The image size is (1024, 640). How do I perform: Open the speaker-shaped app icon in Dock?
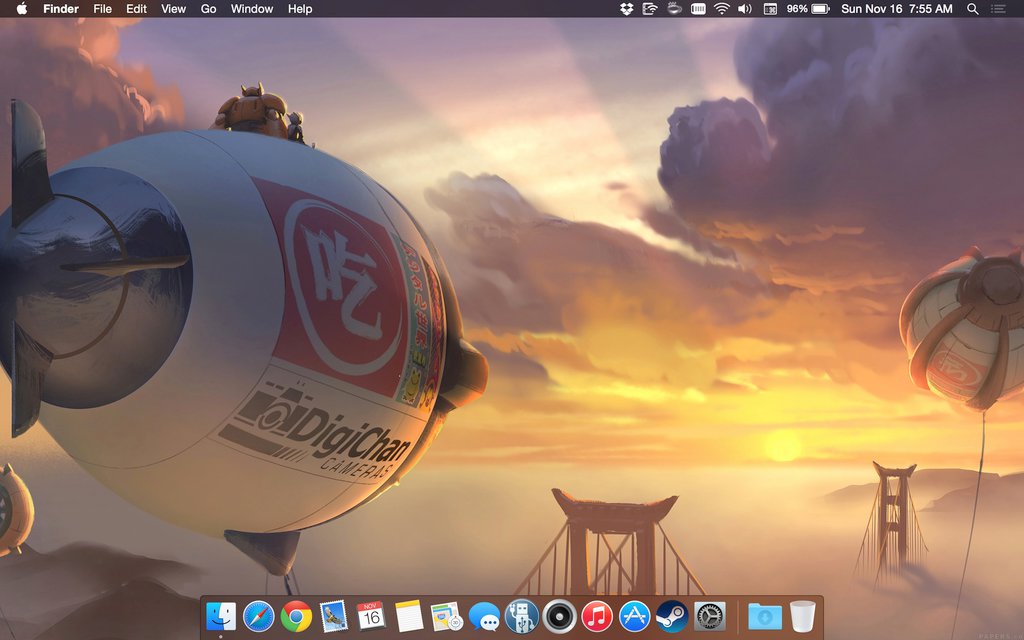[560, 616]
